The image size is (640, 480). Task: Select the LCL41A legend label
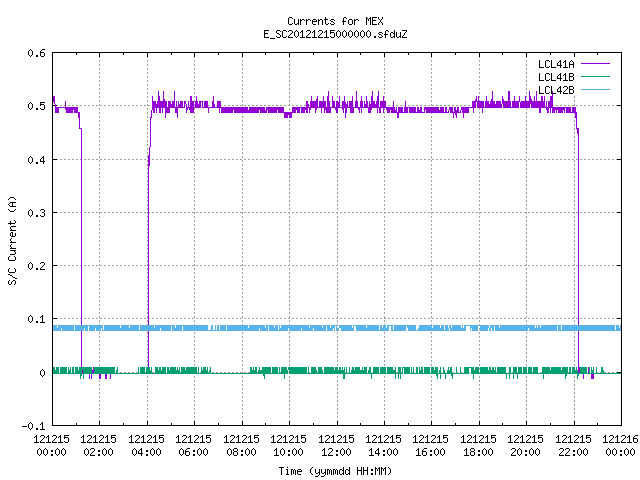pos(556,64)
